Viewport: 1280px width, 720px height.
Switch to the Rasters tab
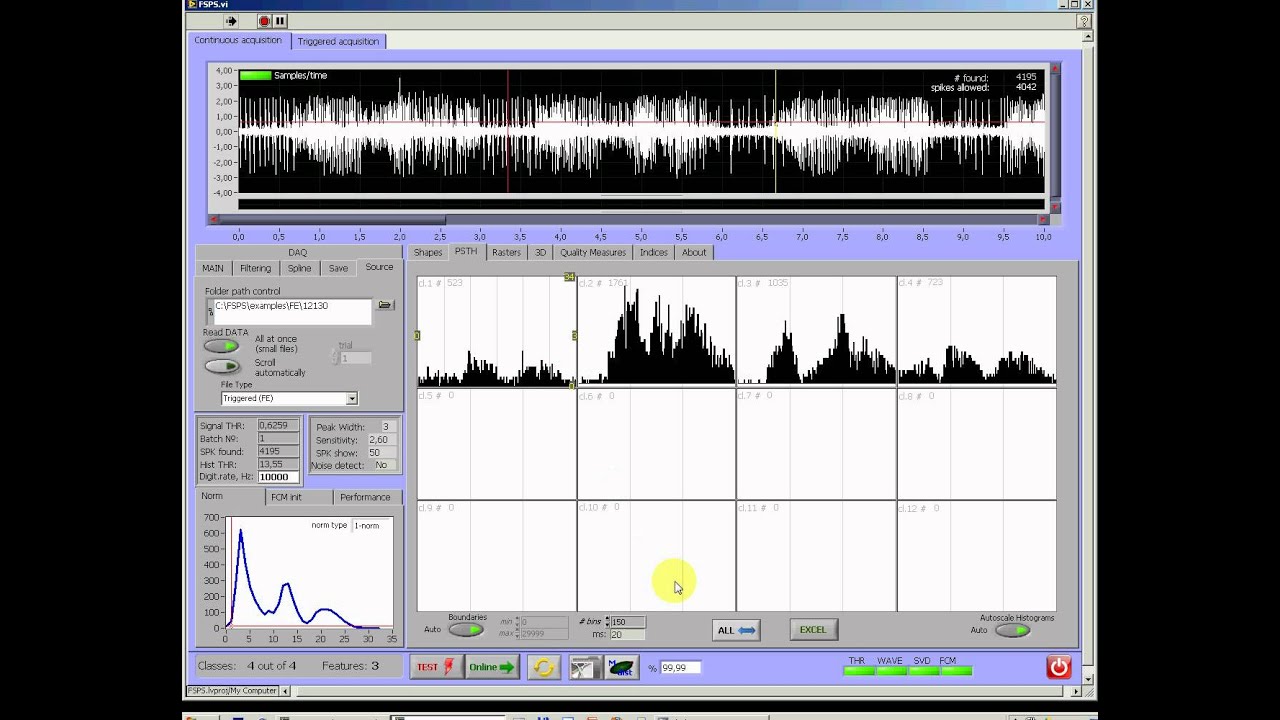pyautogui.click(x=506, y=252)
